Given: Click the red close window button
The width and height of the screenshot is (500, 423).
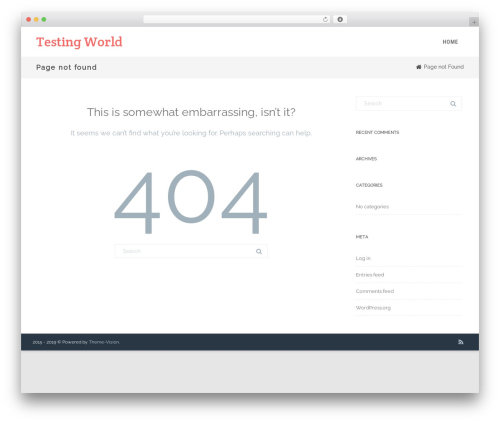Looking at the screenshot, I should point(29,19).
